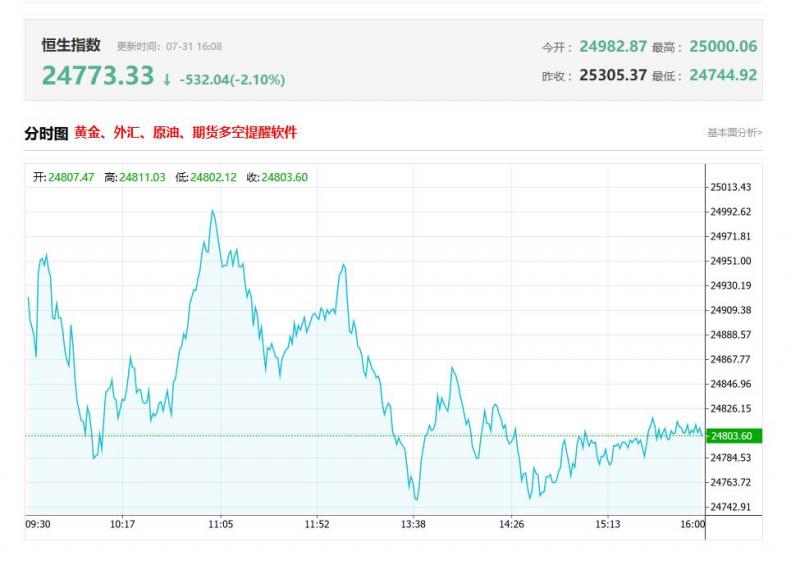Click the 14:26 time axis label
The image size is (800, 565).
pyautogui.click(x=511, y=524)
